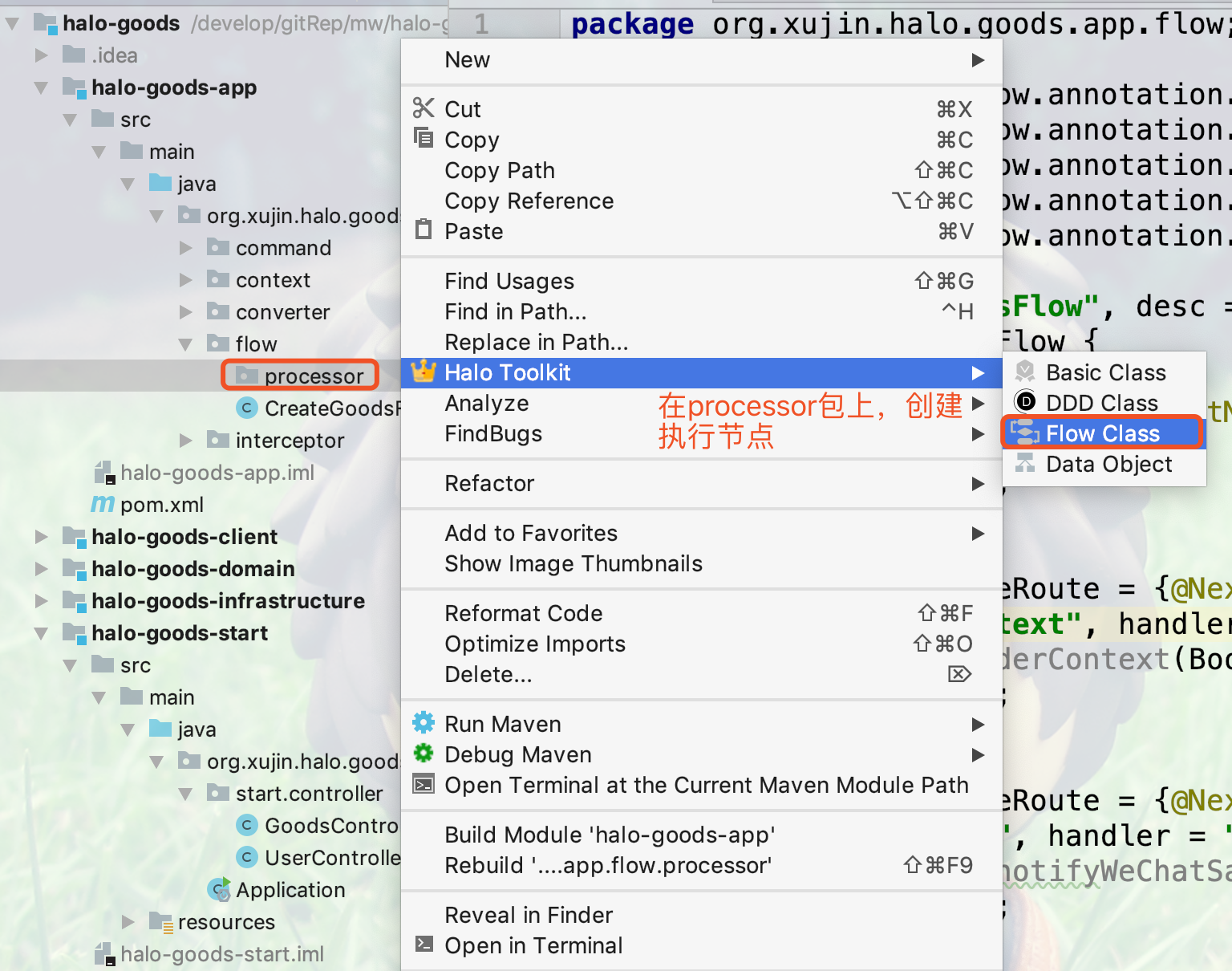Click the Basic Class icon

(1025, 372)
